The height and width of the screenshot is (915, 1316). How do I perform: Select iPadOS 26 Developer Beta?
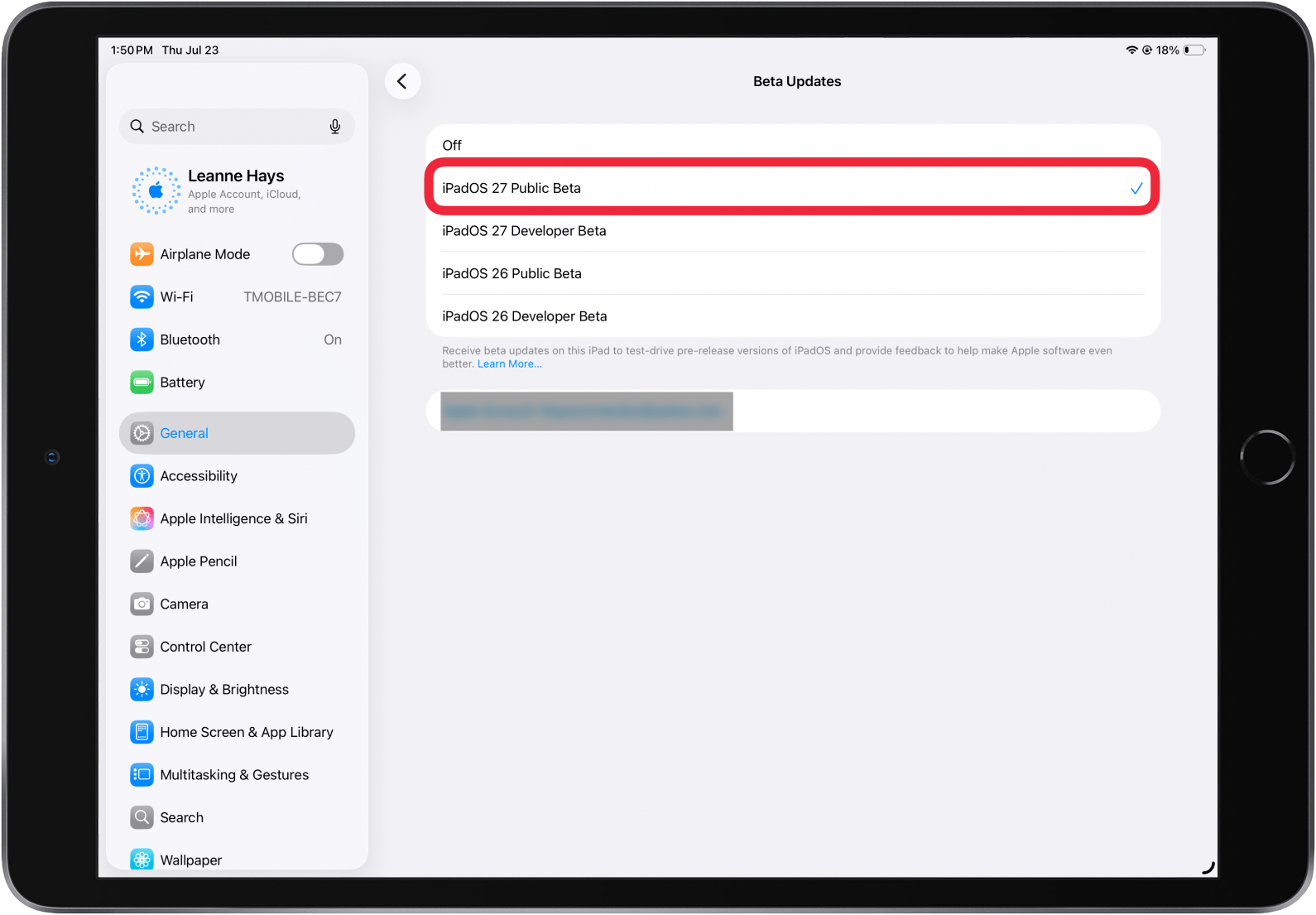793,316
